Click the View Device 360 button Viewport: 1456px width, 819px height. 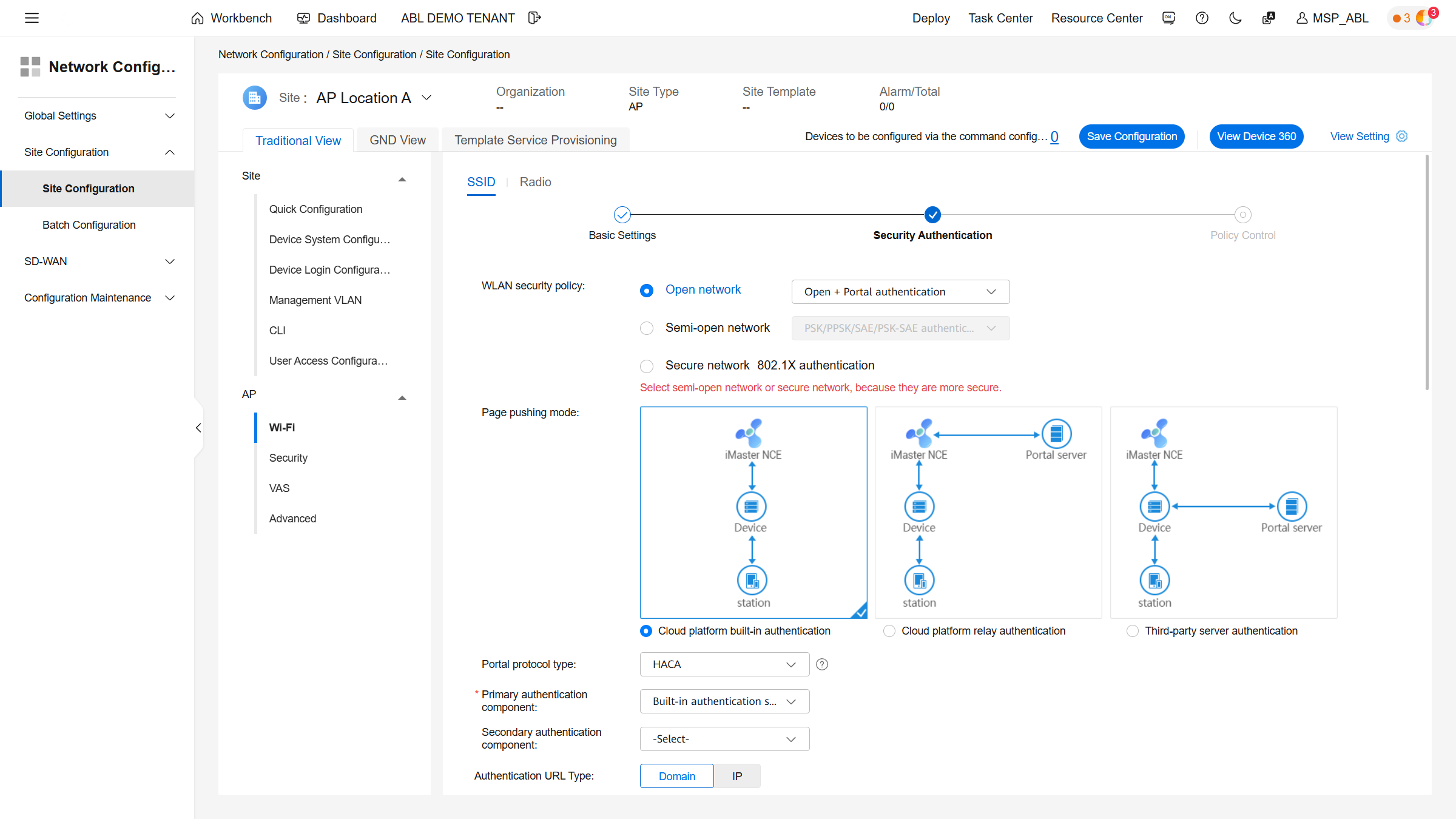click(x=1256, y=136)
